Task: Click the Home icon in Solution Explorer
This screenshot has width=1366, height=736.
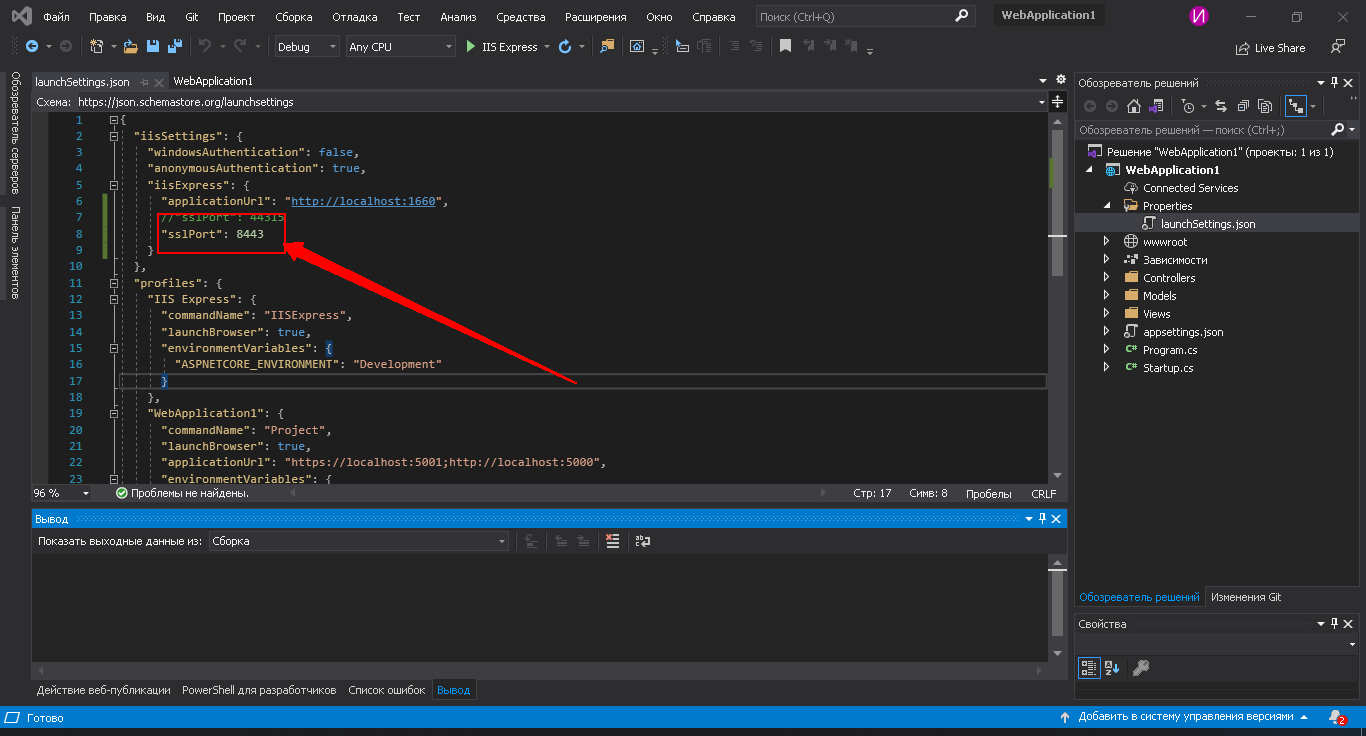Action: pos(1134,106)
